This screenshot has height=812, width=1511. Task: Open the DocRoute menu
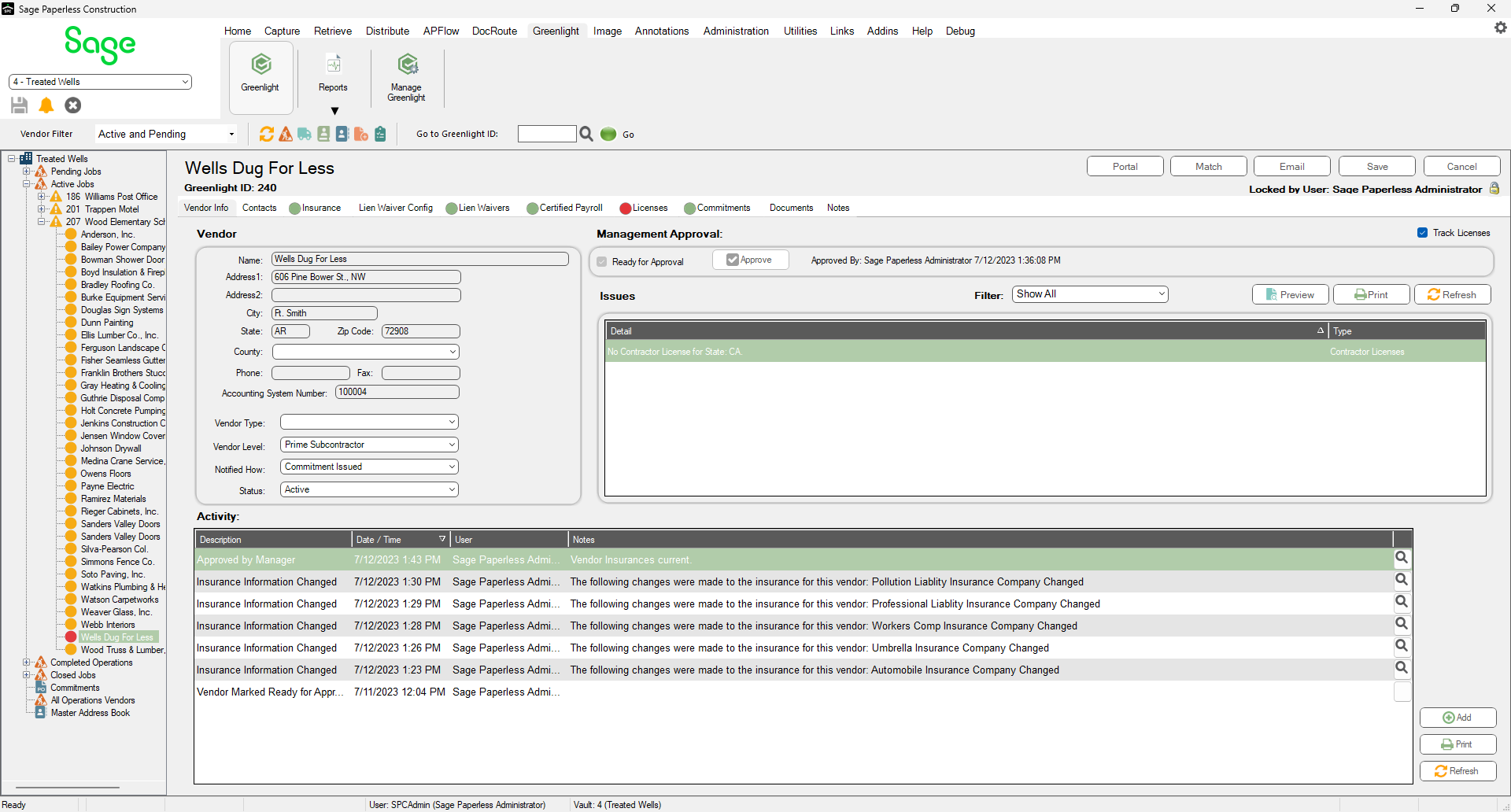coord(494,31)
